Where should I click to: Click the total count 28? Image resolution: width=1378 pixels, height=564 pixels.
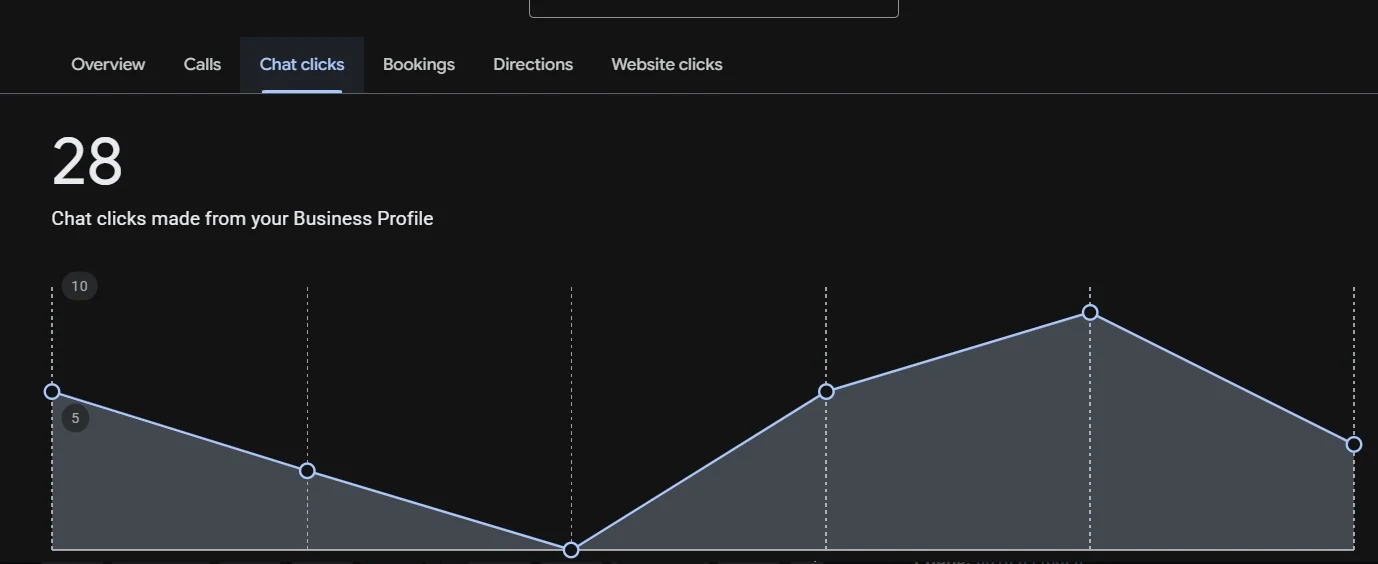pyautogui.click(x=87, y=162)
